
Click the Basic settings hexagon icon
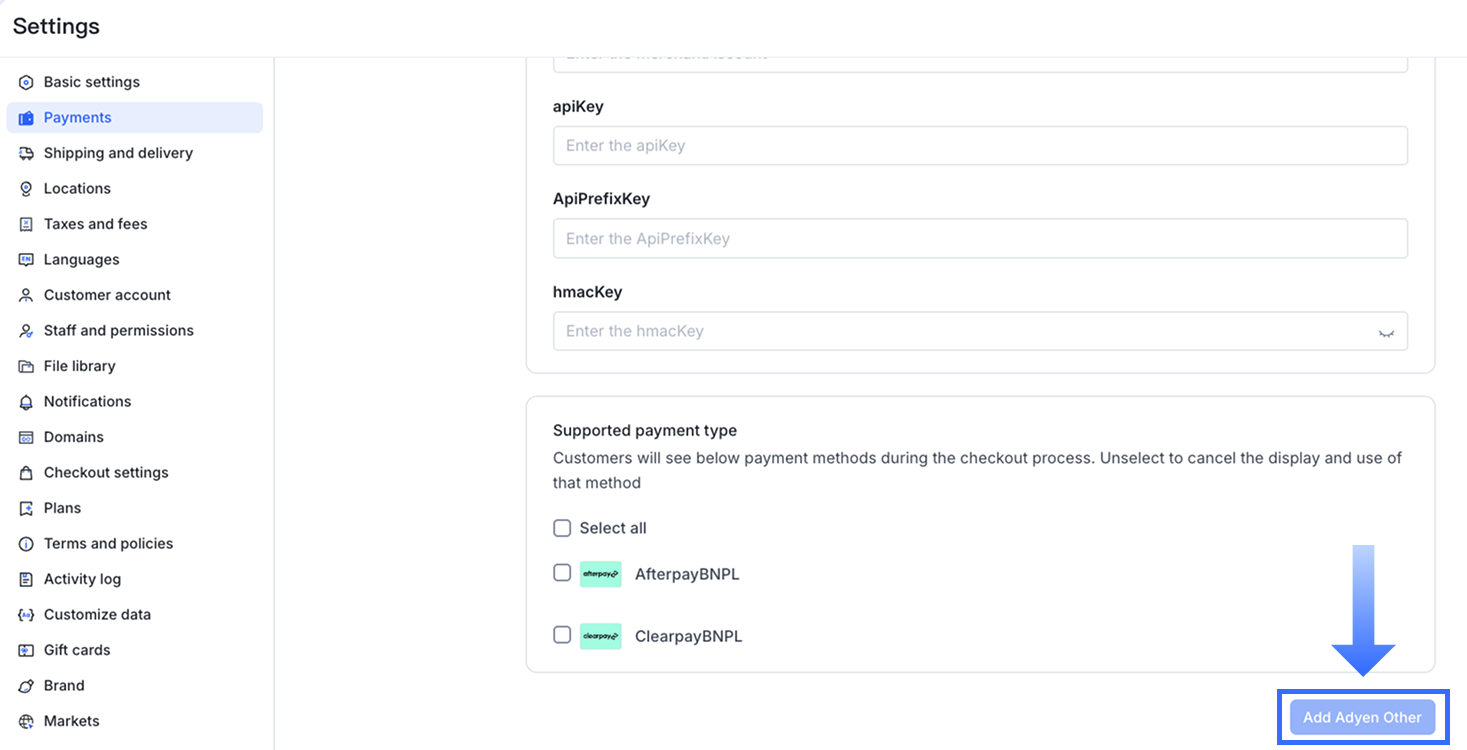26,82
